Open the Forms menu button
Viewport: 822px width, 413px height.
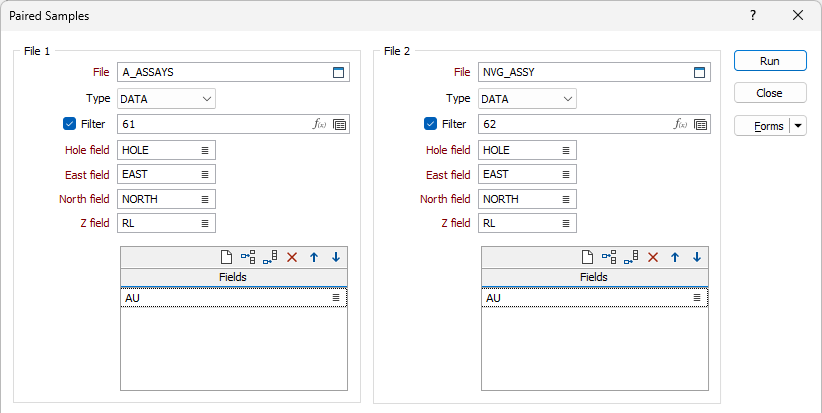[763, 126]
